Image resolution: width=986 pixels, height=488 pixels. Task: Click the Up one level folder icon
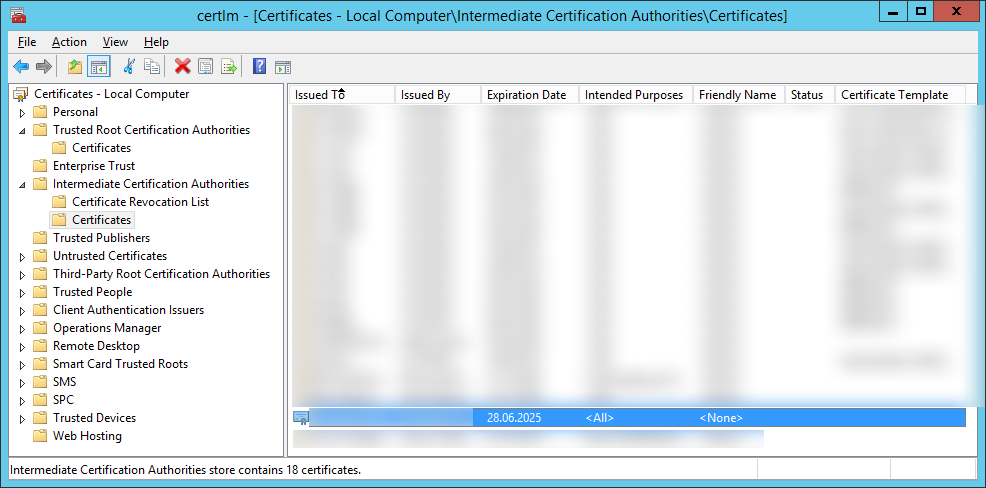(x=75, y=67)
